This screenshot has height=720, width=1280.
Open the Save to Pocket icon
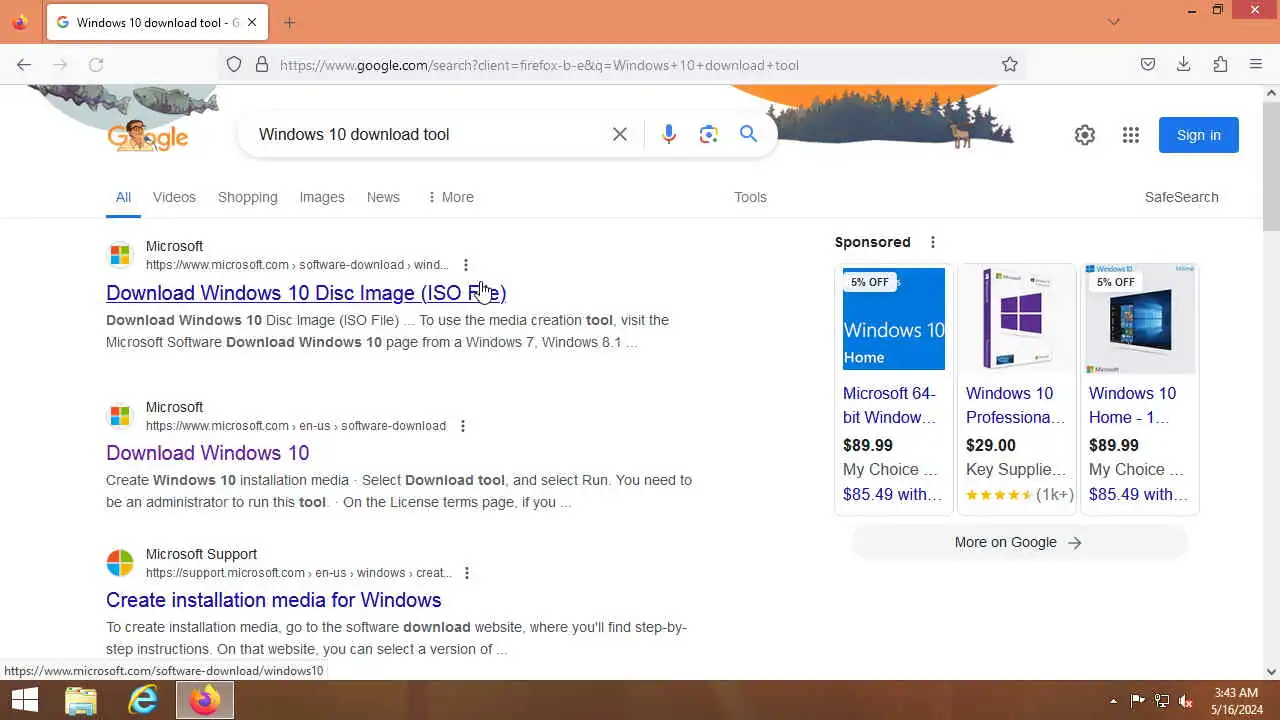[1148, 65]
